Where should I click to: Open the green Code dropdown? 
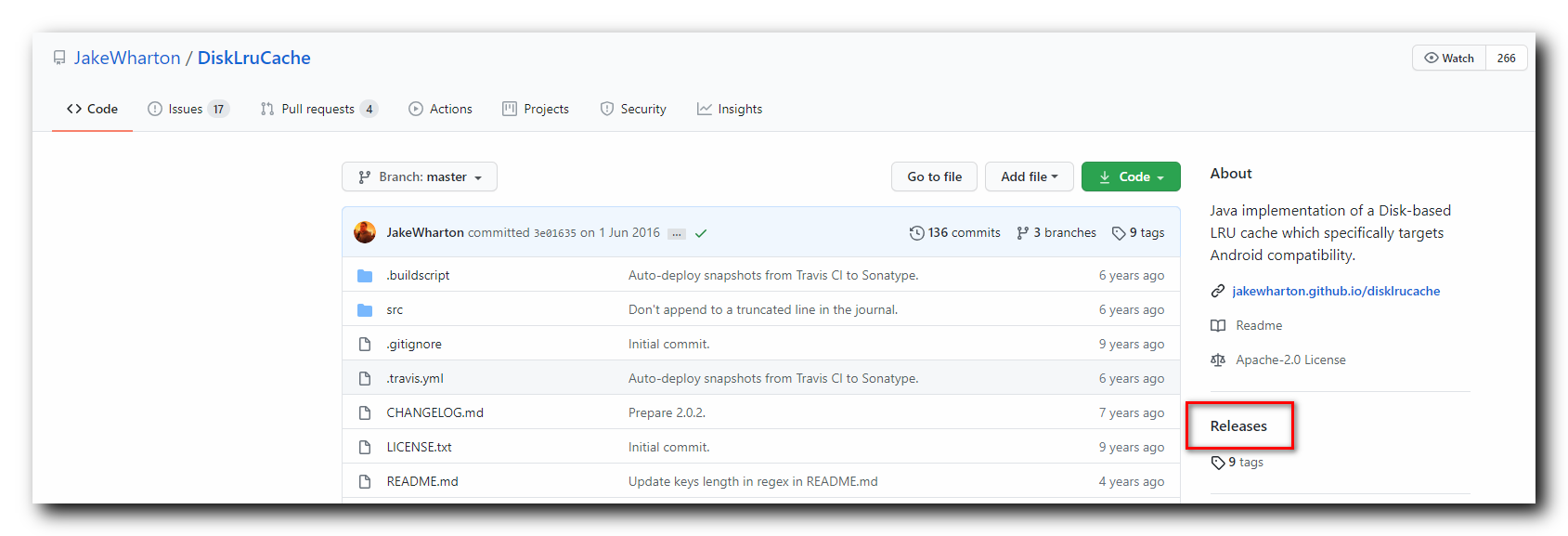(x=1131, y=176)
